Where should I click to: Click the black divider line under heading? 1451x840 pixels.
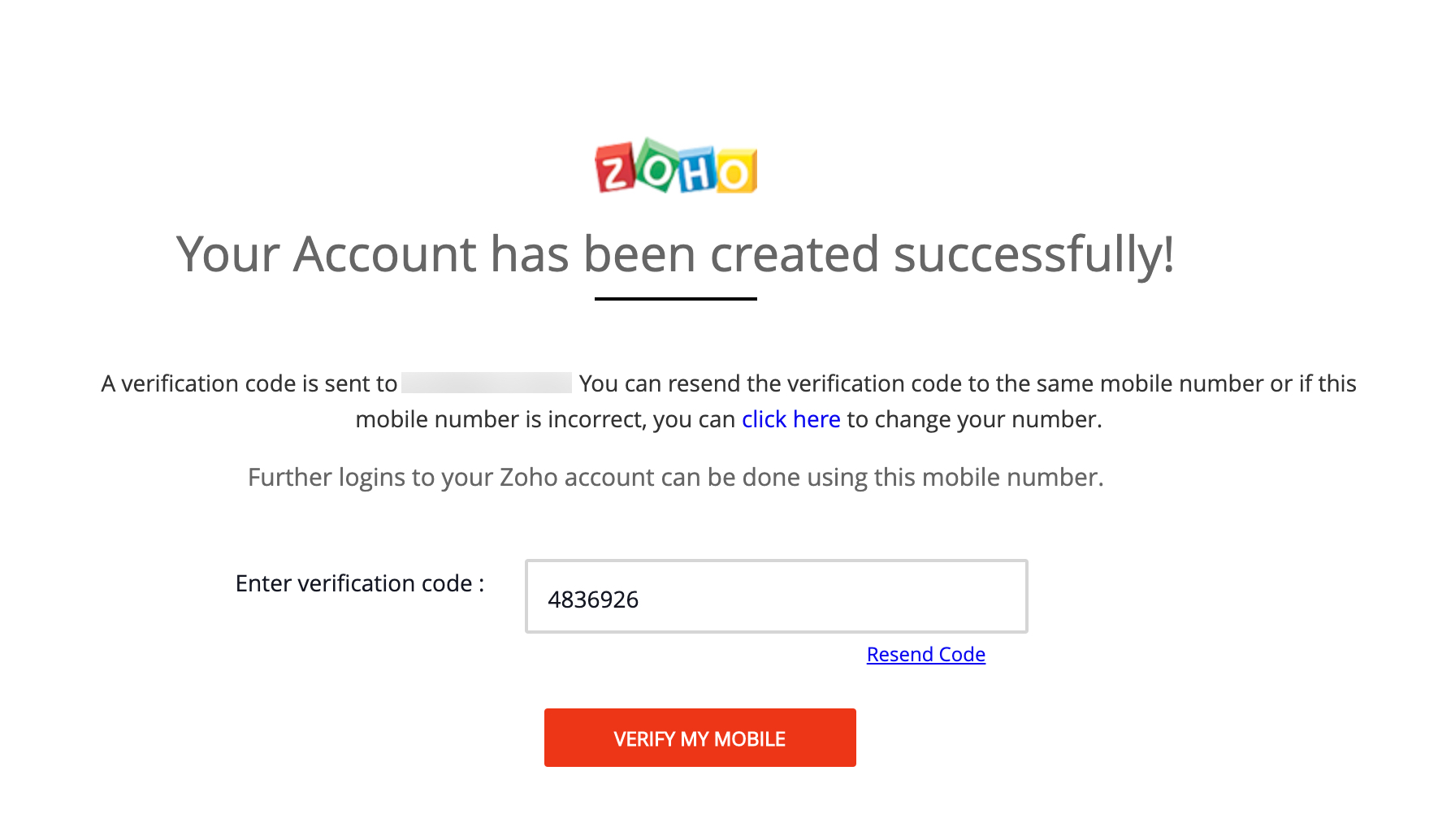click(x=675, y=299)
